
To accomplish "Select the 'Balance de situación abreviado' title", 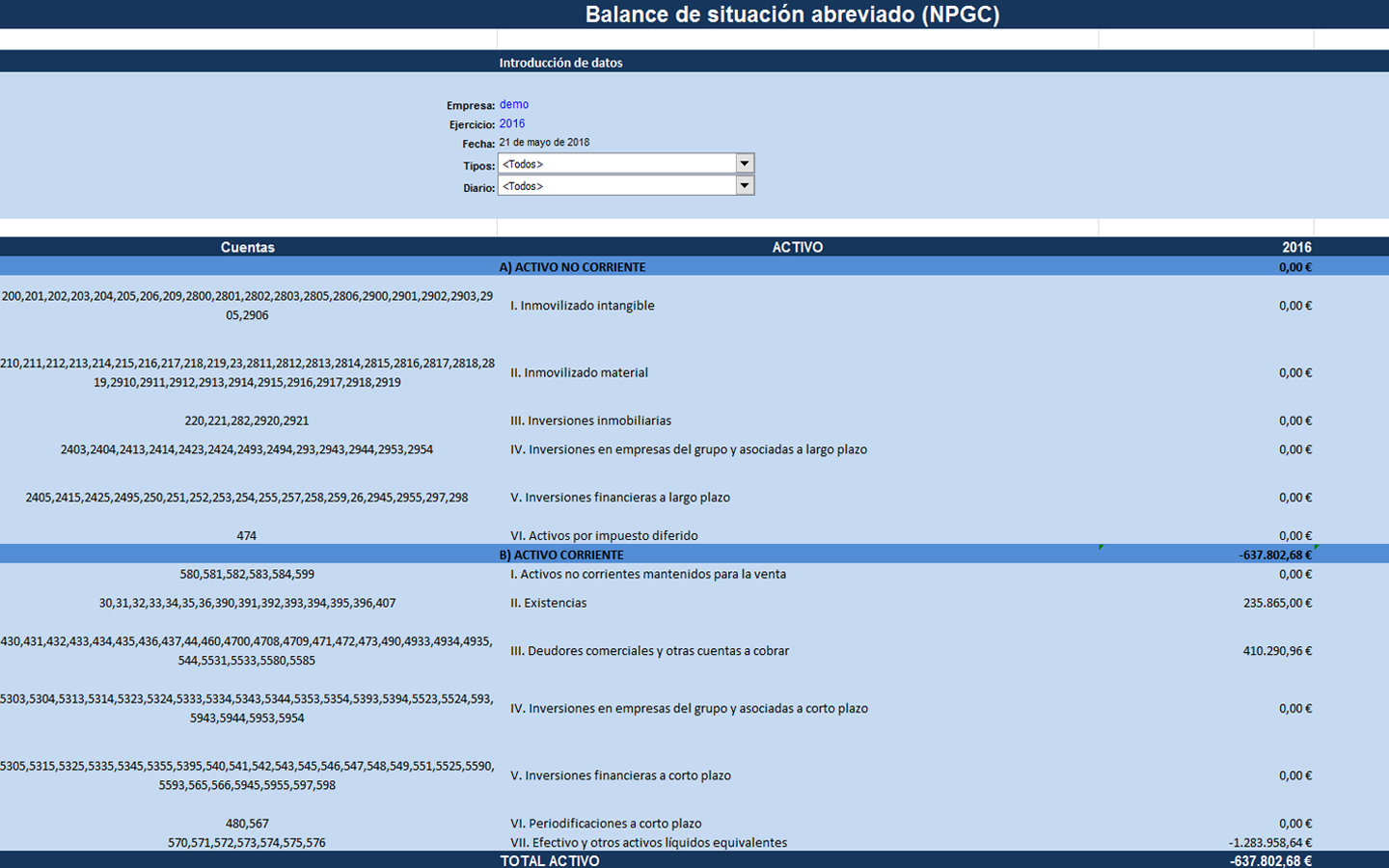I will point(792,14).
